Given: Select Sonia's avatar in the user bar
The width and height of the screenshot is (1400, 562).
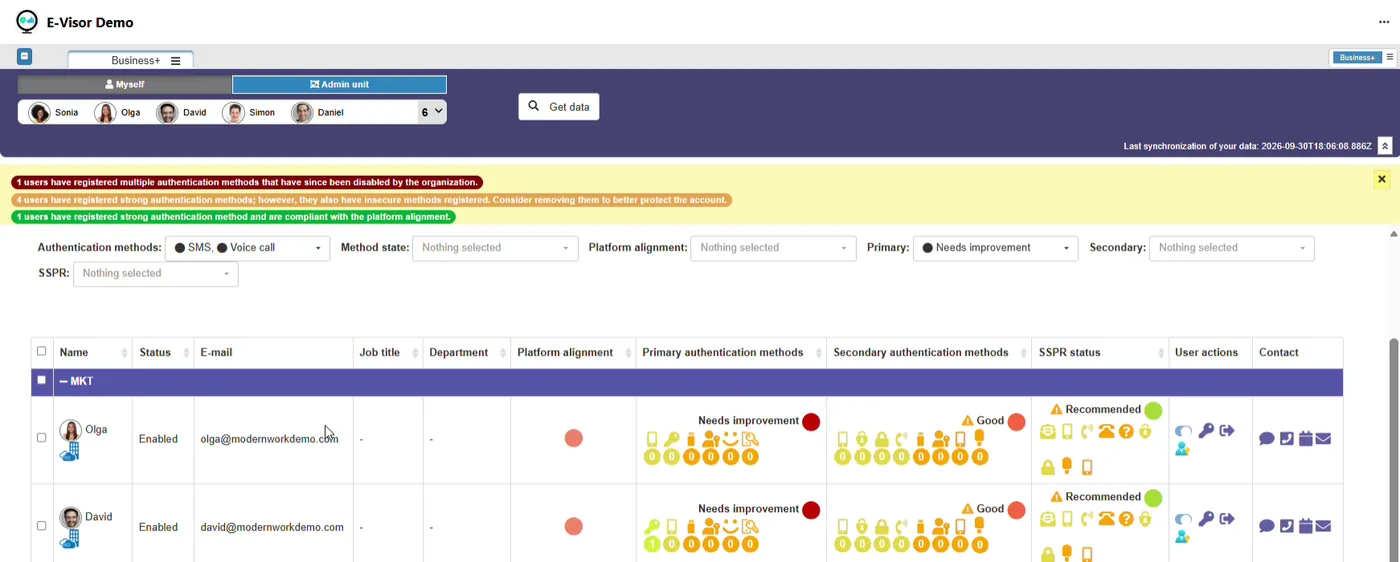Looking at the screenshot, I should pyautogui.click(x=40, y=113).
